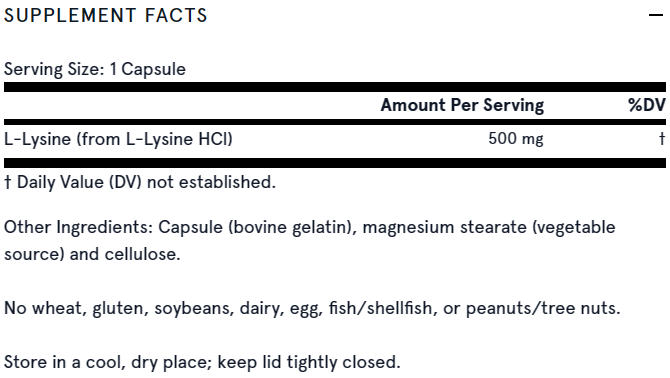Click the peanuts/tree nuts text
This screenshot has height=378, width=670.
(x=543, y=308)
